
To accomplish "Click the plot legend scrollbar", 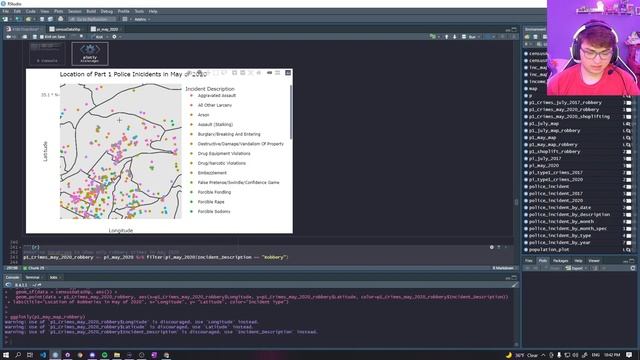I will click(291, 112).
